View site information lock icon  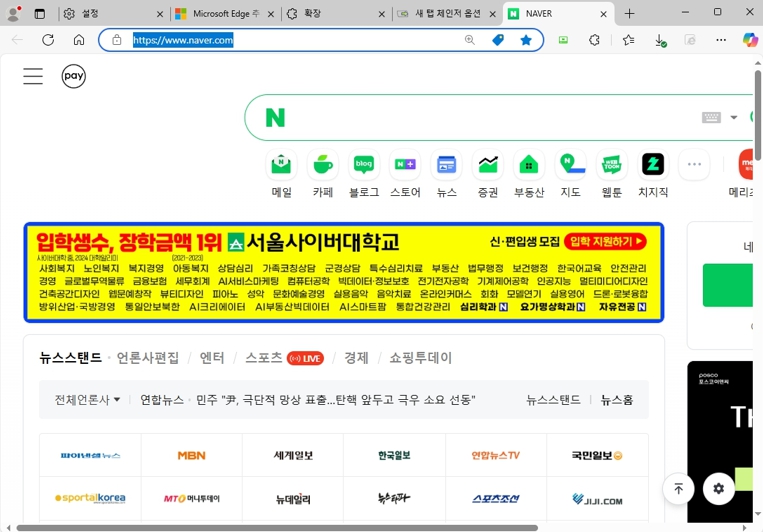click(x=117, y=40)
